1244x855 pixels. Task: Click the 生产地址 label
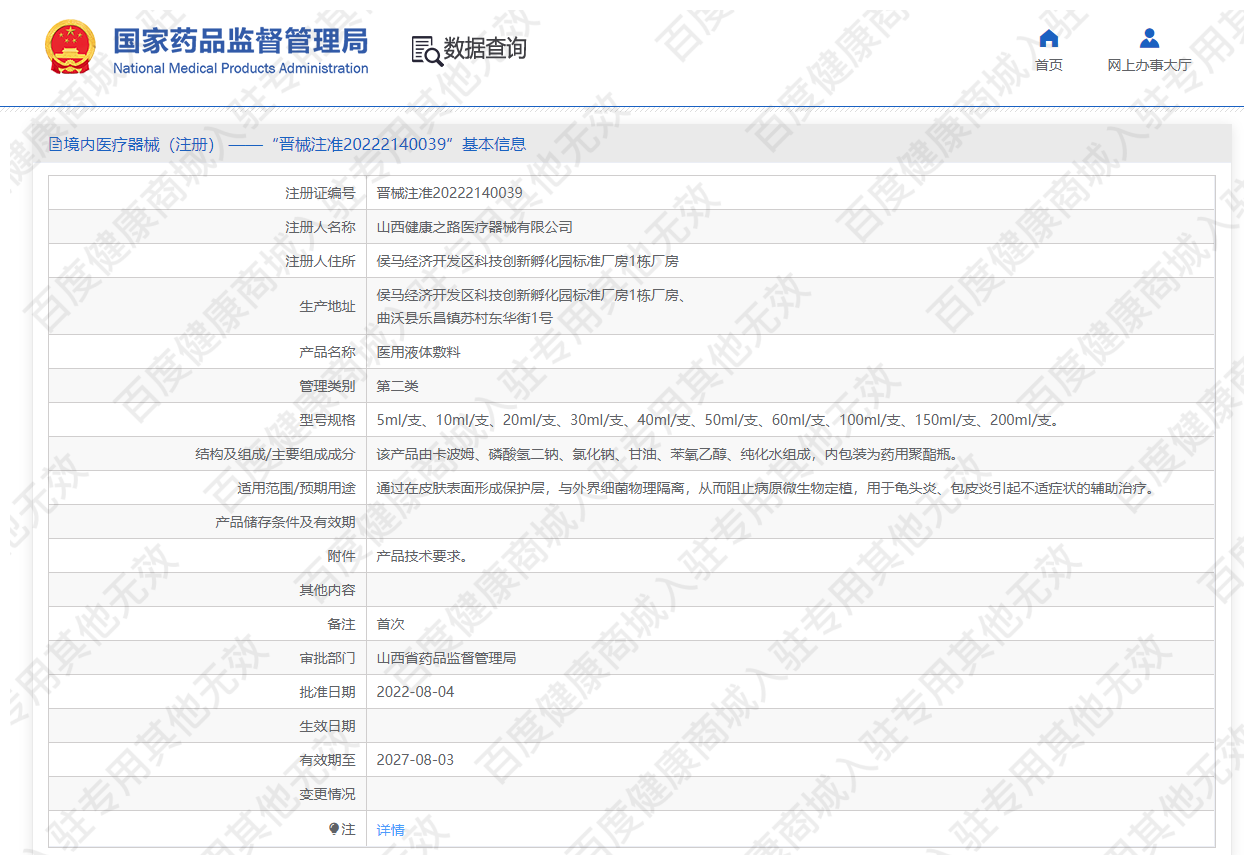pos(327,307)
